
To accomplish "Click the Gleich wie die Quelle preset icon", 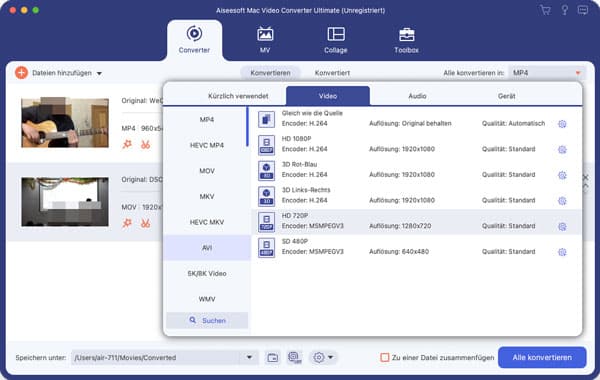I will coord(266,119).
